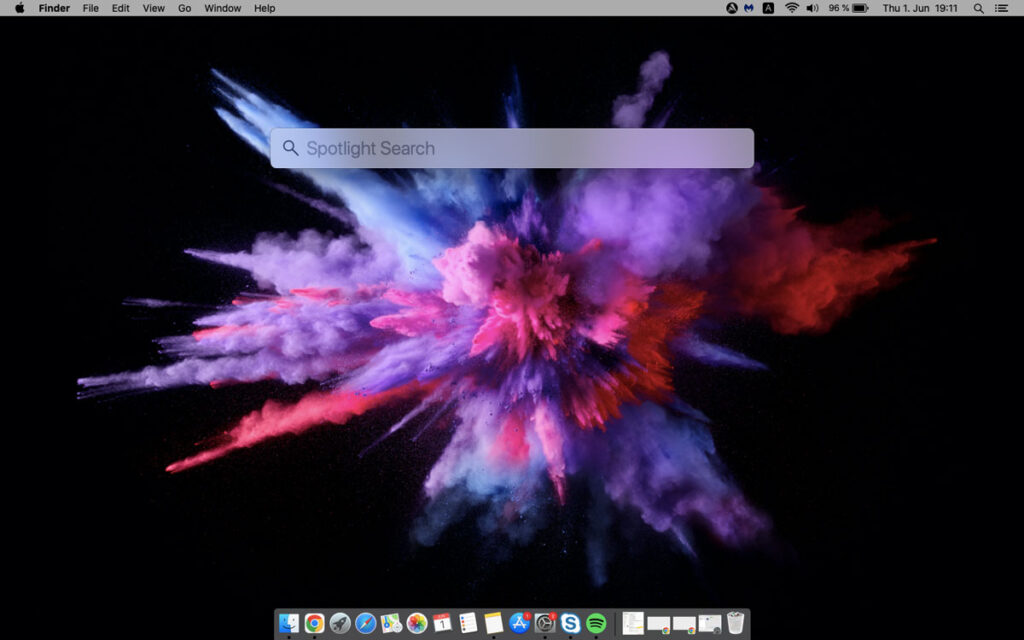
Task: Open the Photos app
Action: (416, 621)
